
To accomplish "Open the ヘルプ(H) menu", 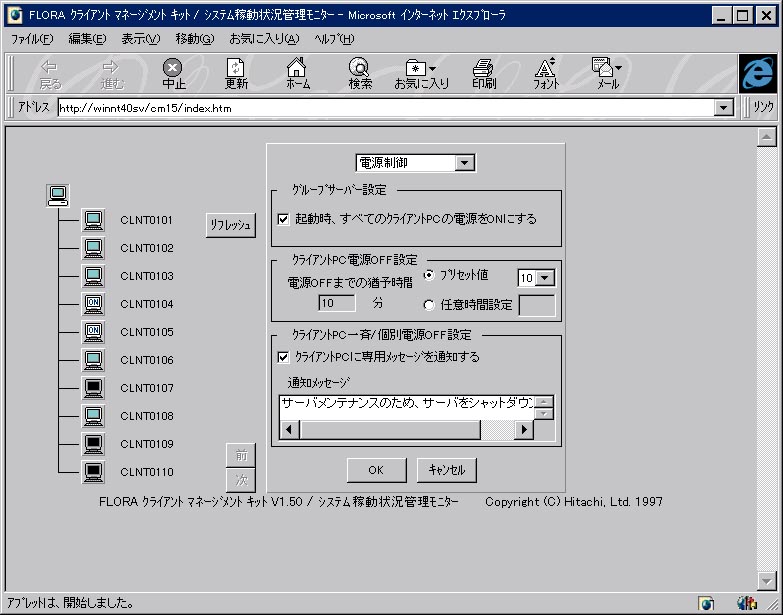I will coord(334,39).
